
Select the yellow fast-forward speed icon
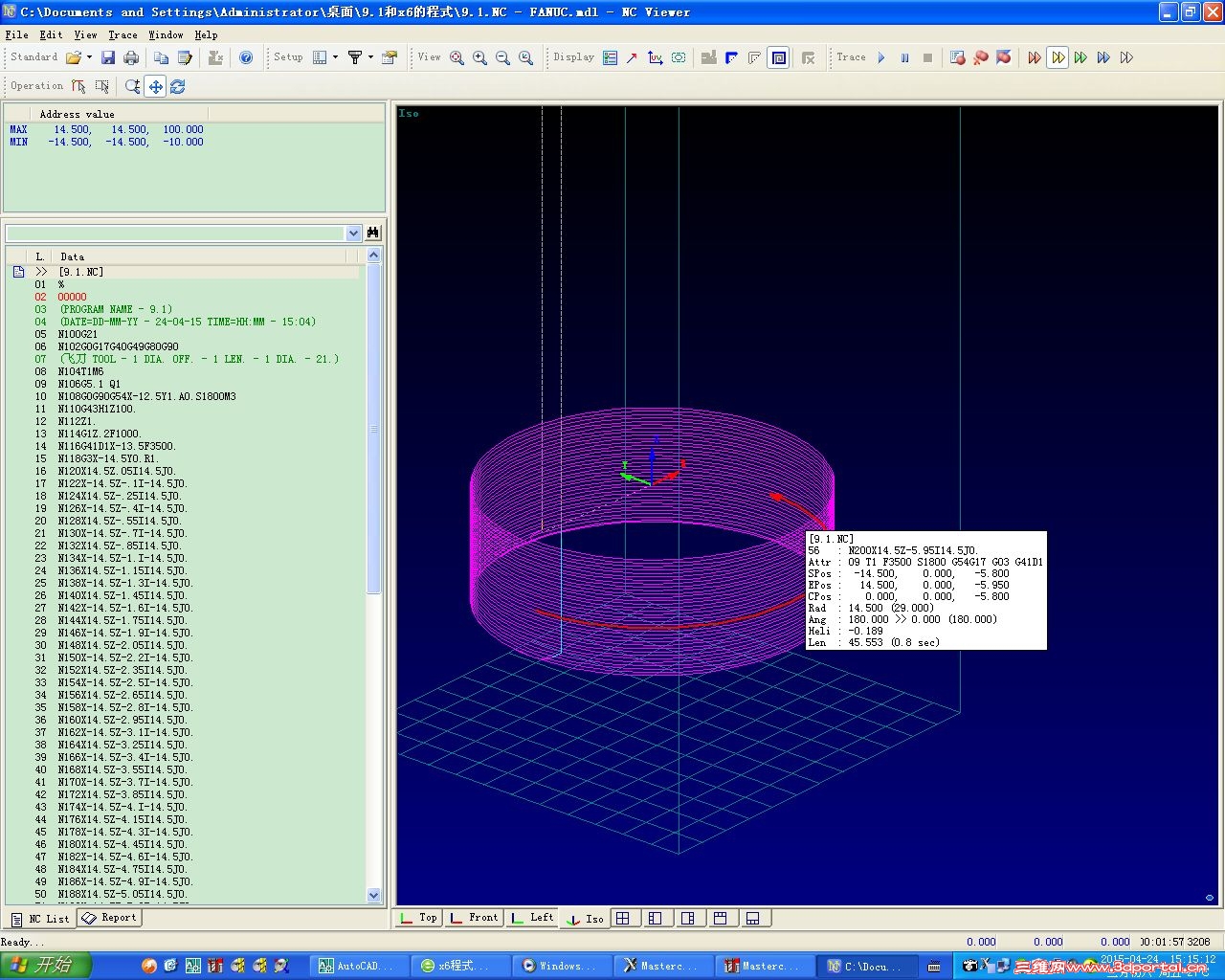tap(1058, 57)
